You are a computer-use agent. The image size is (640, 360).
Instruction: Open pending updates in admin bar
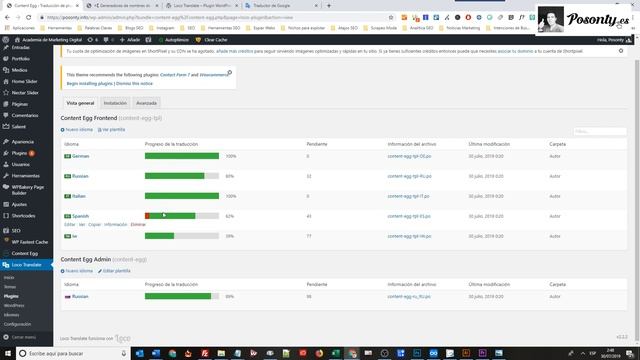[93, 40]
